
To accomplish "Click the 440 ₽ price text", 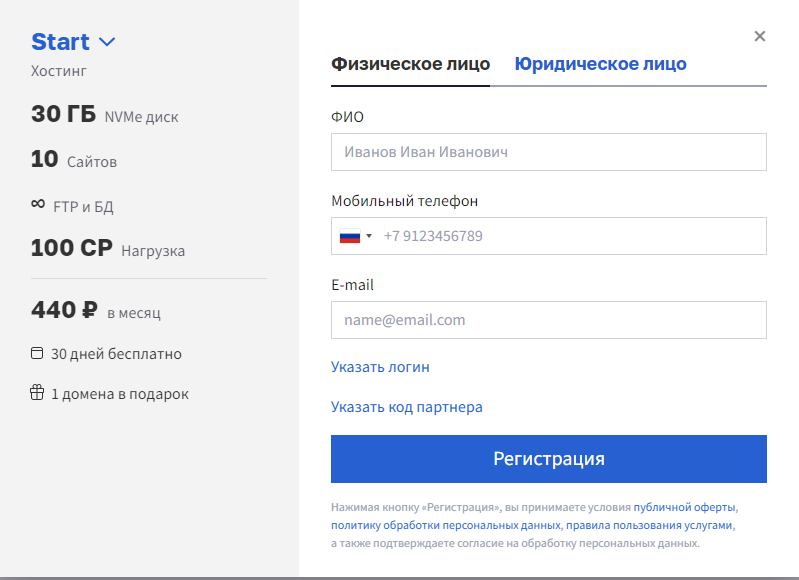I will (x=64, y=310).
